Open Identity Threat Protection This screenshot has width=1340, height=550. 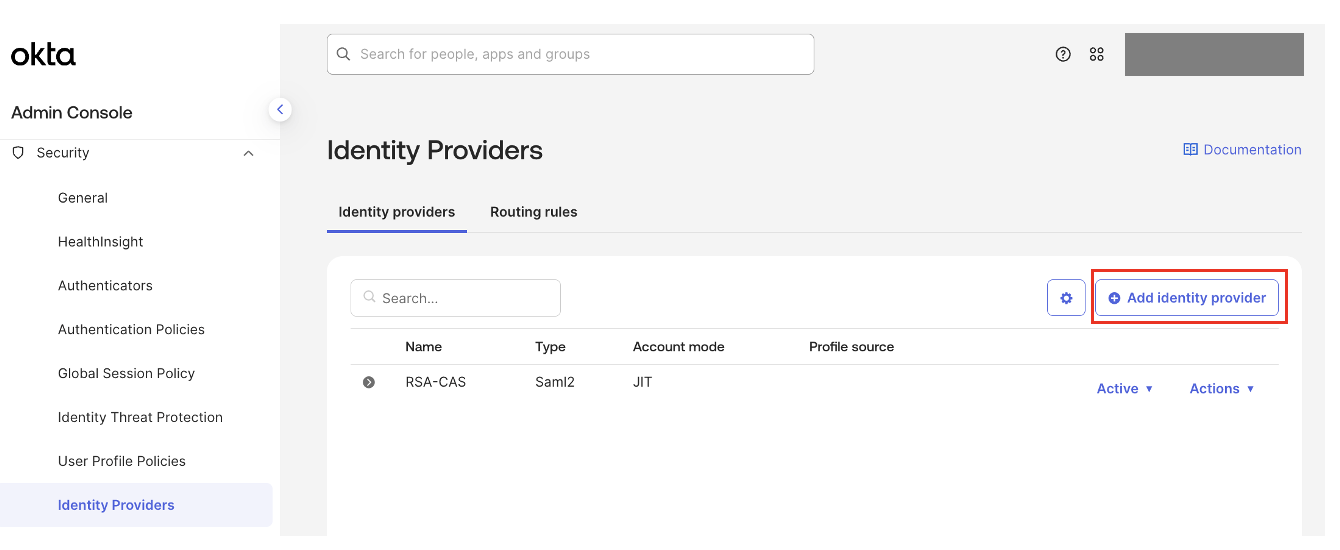tap(140, 418)
